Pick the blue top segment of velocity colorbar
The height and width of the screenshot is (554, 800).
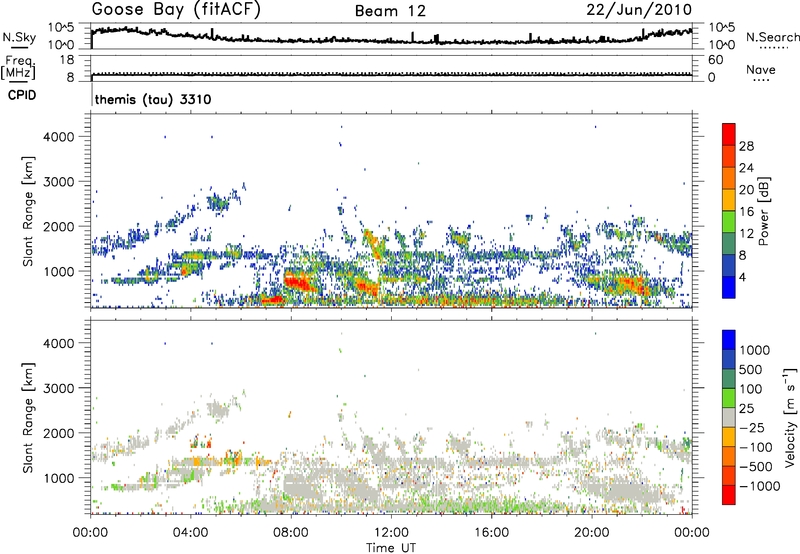click(x=729, y=340)
